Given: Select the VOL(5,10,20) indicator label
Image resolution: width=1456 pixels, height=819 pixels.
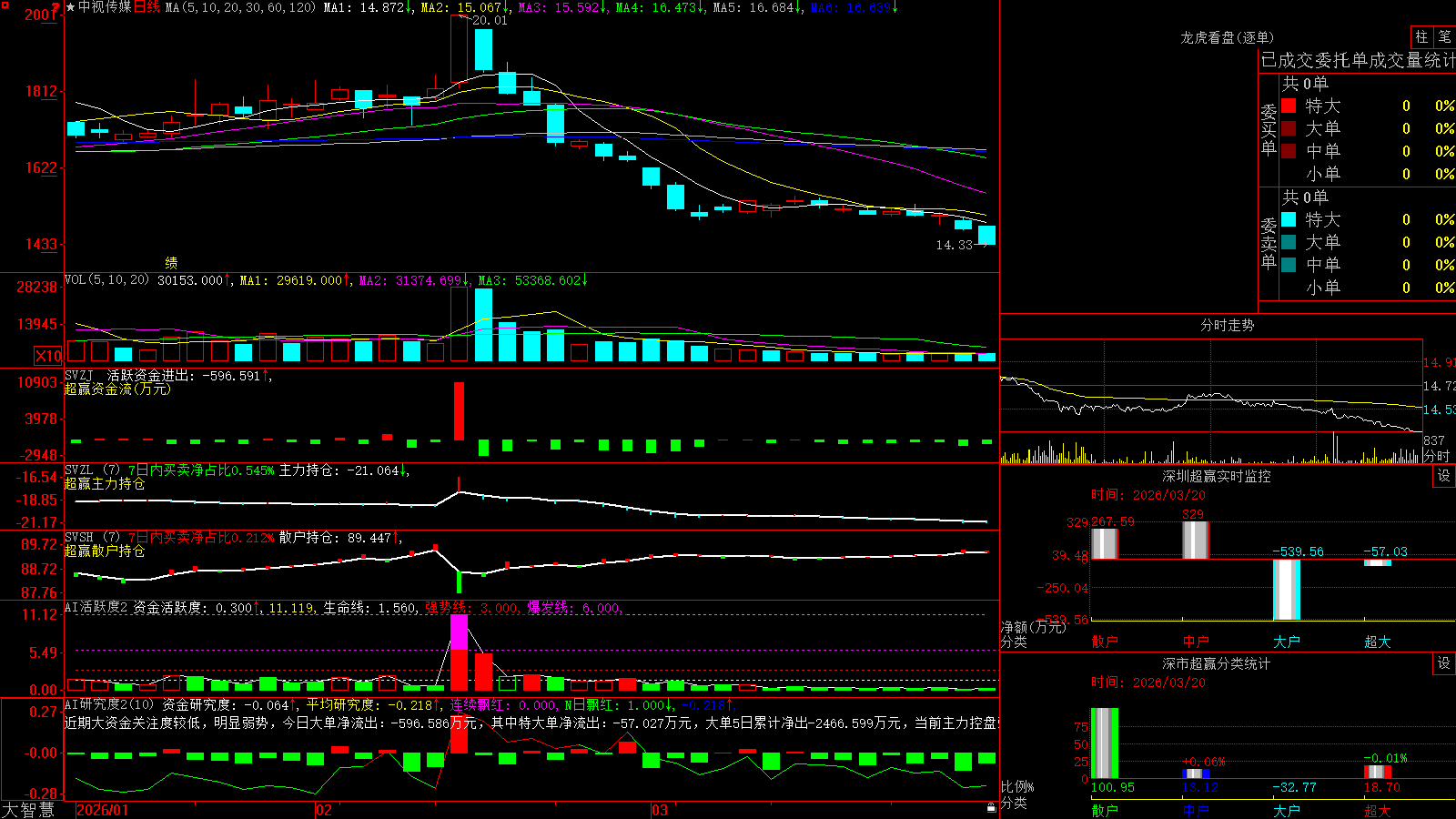Looking at the screenshot, I should (x=106, y=280).
